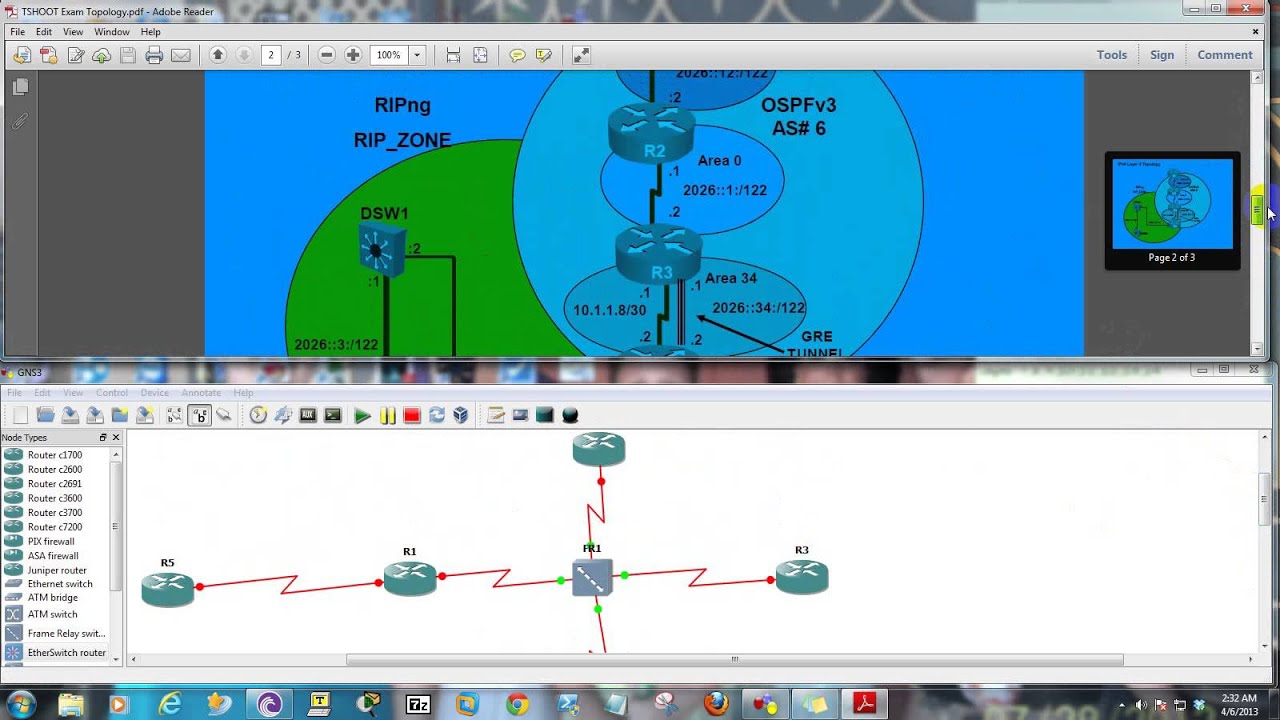Open the Help menu in Adobe Reader
Viewport: 1280px width, 720px height.
(x=150, y=32)
